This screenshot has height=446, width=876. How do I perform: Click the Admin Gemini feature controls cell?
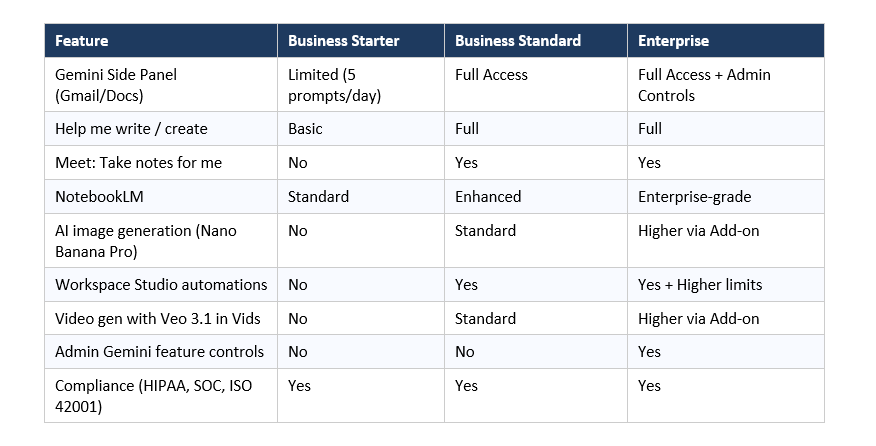point(159,352)
